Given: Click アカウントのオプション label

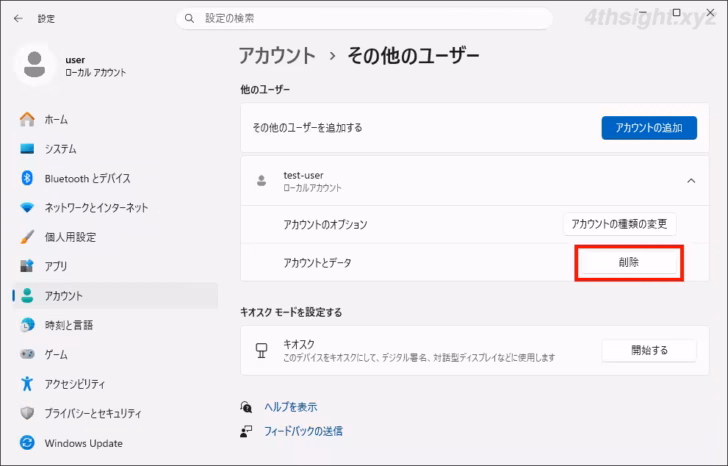Looking at the screenshot, I should (325, 225).
